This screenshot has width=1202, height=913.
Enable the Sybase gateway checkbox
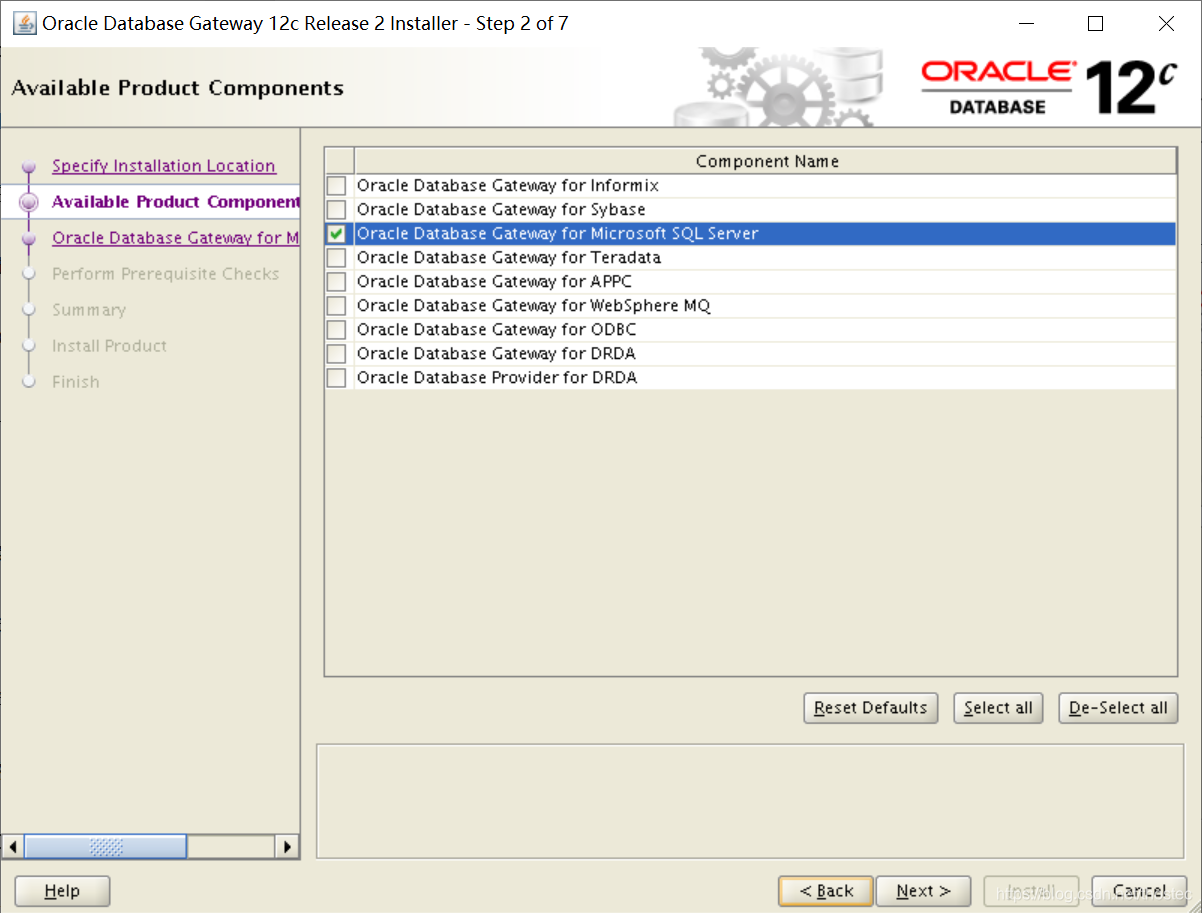pos(337,210)
